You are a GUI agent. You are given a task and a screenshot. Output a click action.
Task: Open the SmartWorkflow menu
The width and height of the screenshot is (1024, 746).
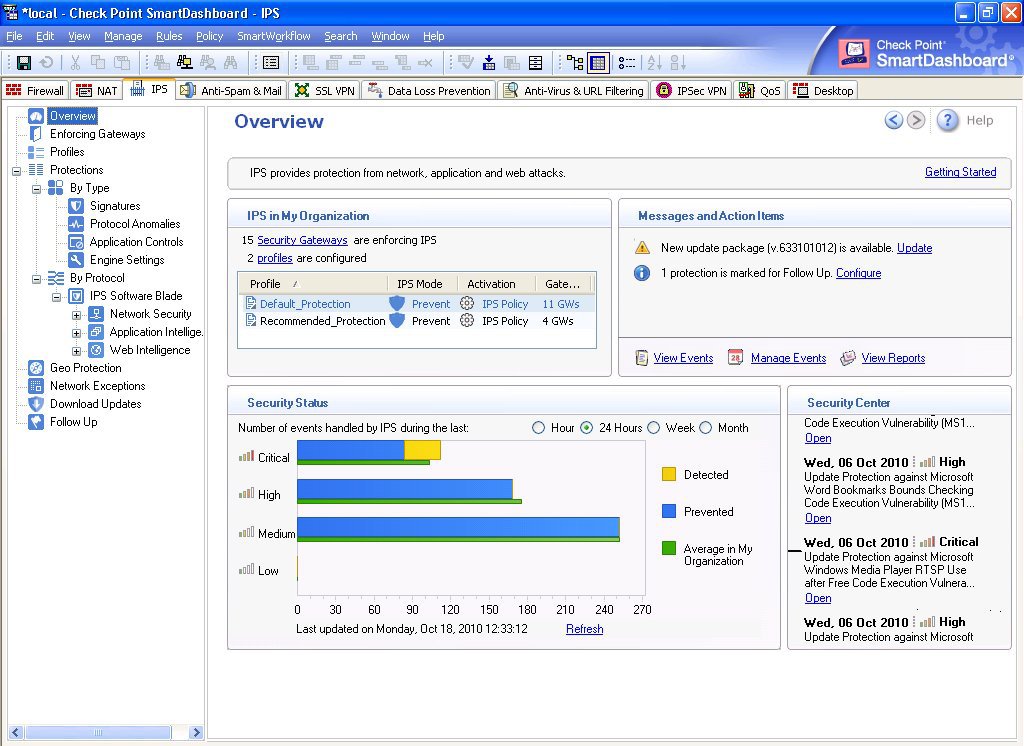[x=274, y=36]
